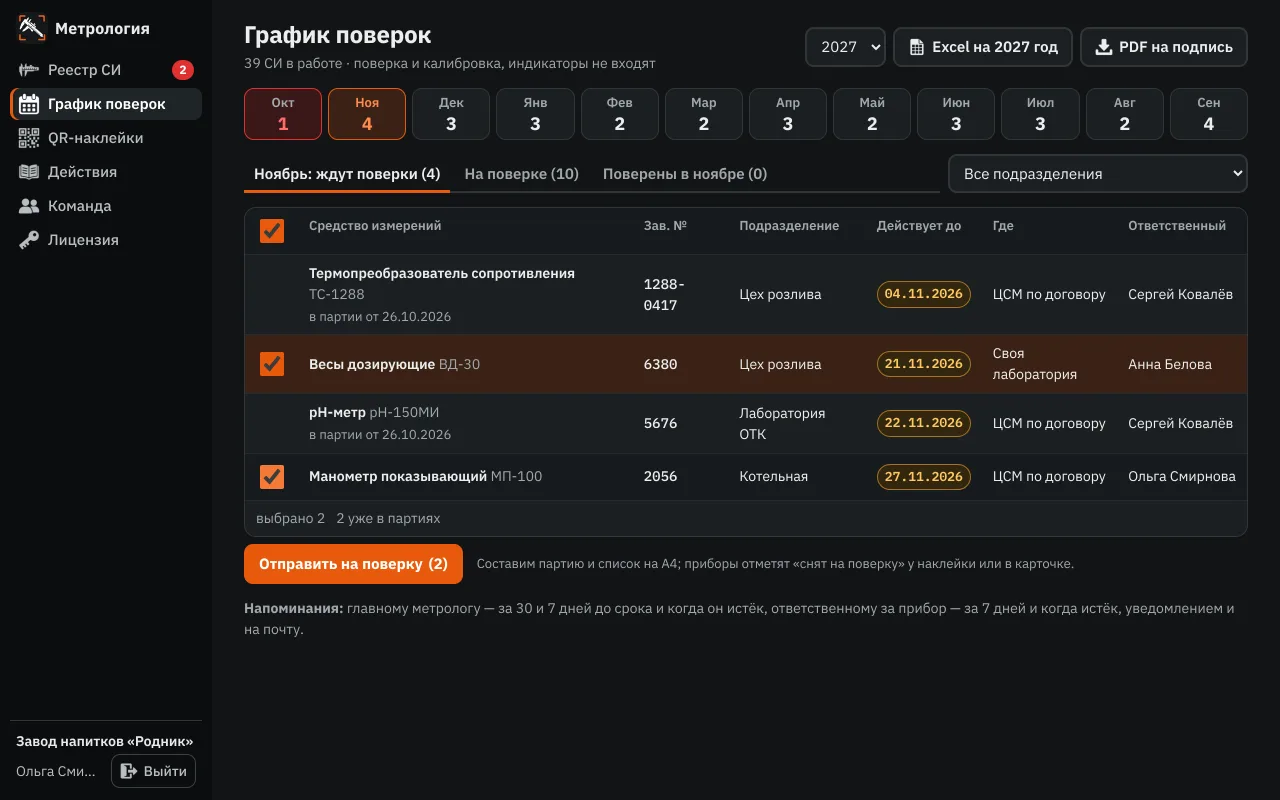Screen dimensions: 1280x800
Task: Click the Команда people icon
Action: point(29,206)
